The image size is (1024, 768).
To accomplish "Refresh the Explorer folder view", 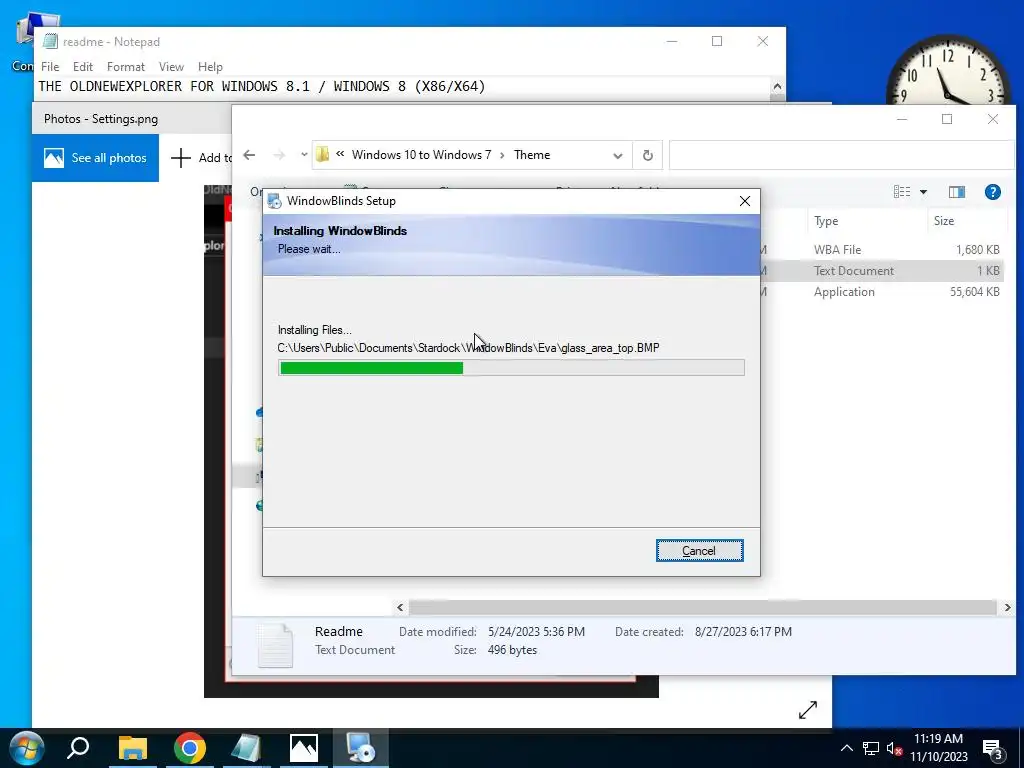I will click(x=647, y=155).
